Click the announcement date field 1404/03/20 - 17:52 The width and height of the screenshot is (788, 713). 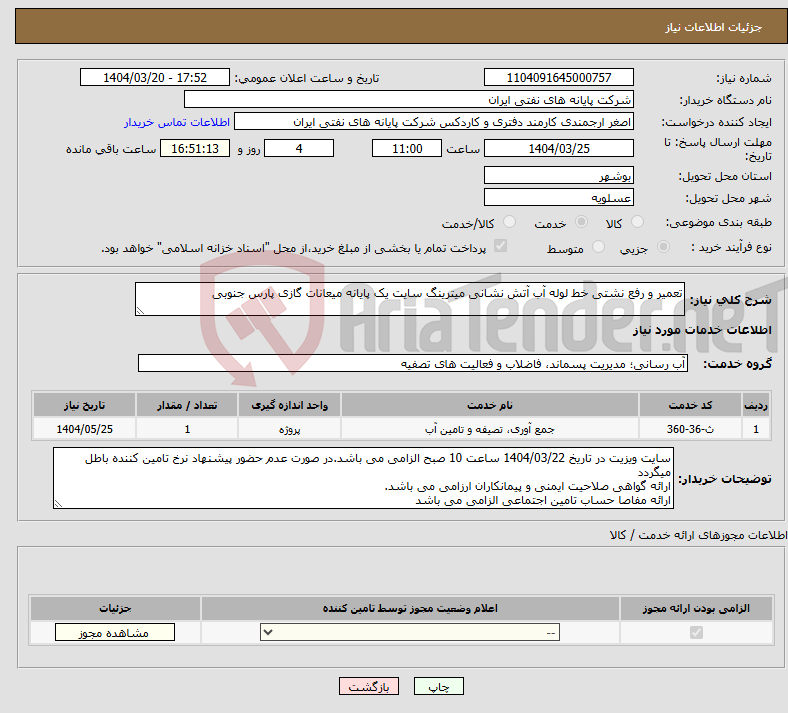click(155, 77)
